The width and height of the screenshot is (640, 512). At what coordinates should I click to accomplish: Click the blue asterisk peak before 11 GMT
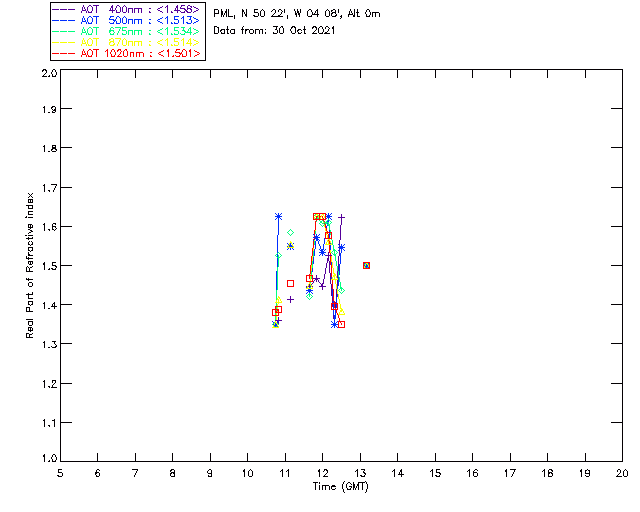tap(278, 216)
